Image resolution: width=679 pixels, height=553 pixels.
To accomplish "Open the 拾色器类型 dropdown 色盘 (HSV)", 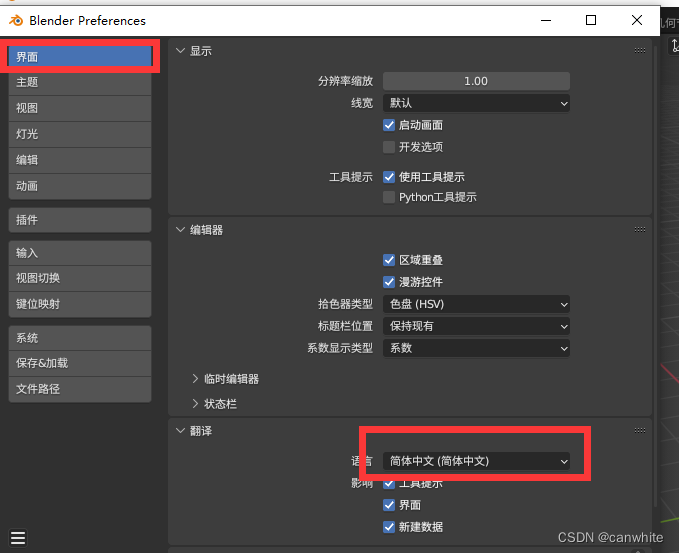I will tap(476, 304).
